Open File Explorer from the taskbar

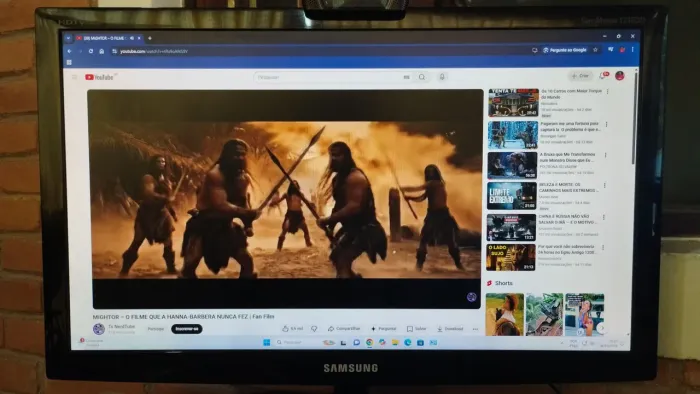tap(395, 342)
